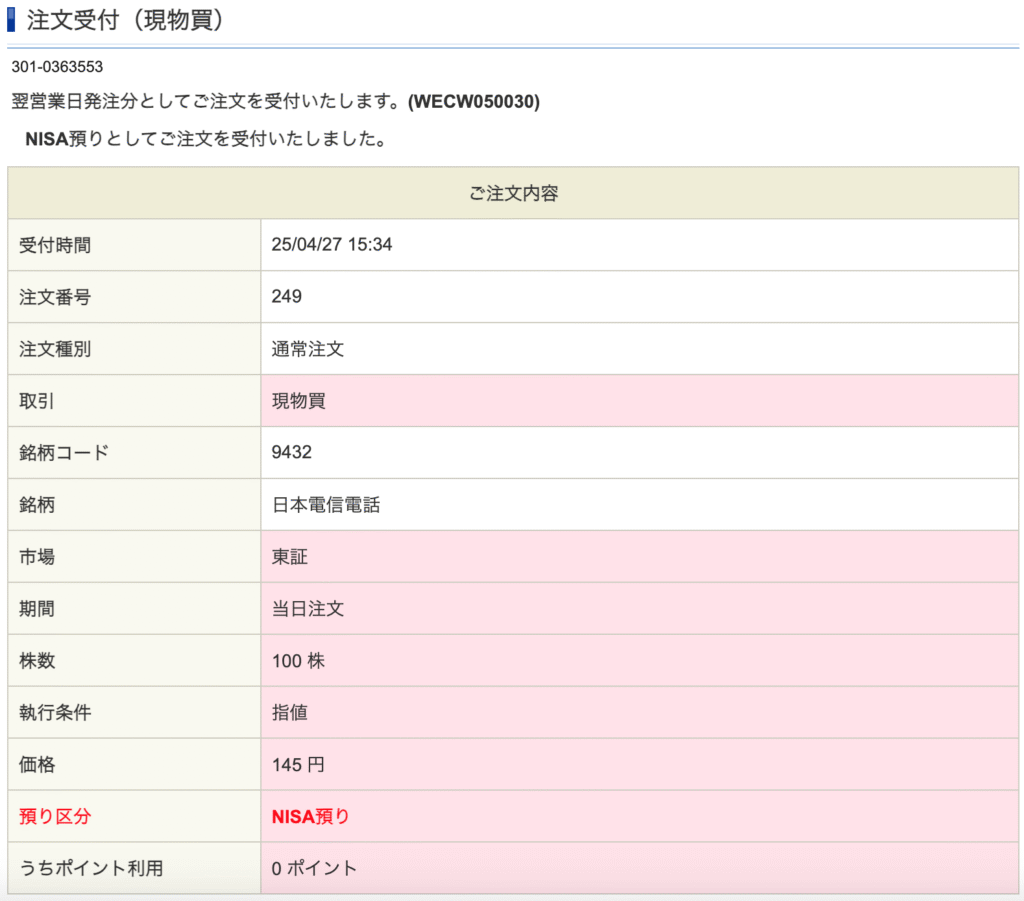Image resolution: width=1024 pixels, height=901 pixels.
Task: Click the 取引 label
Action: [37, 400]
